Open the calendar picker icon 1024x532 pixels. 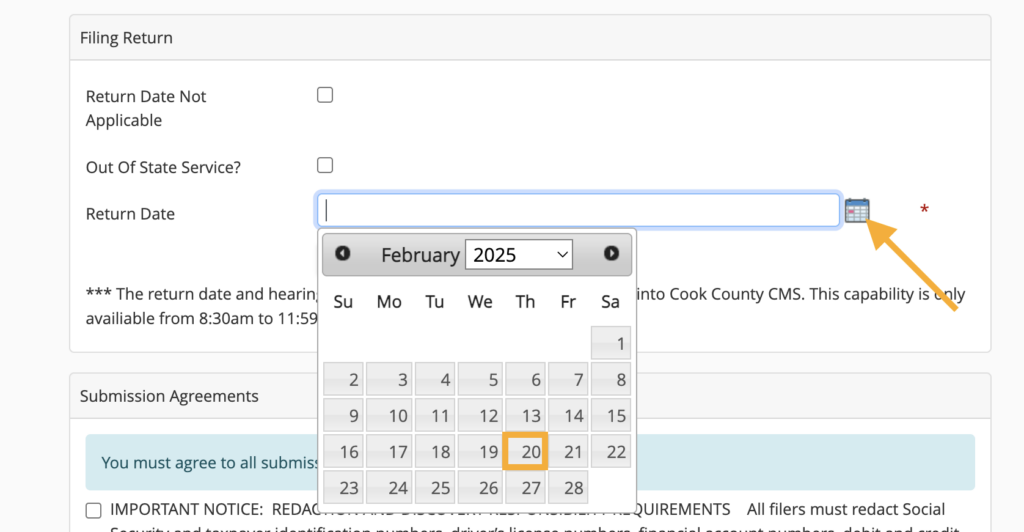click(x=856, y=210)
